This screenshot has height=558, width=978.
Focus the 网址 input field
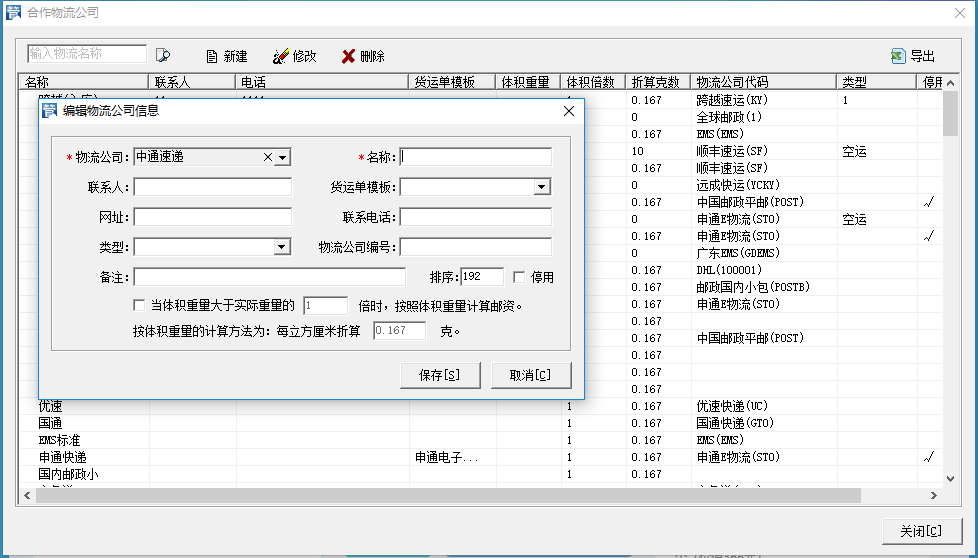tap(213, 217)
